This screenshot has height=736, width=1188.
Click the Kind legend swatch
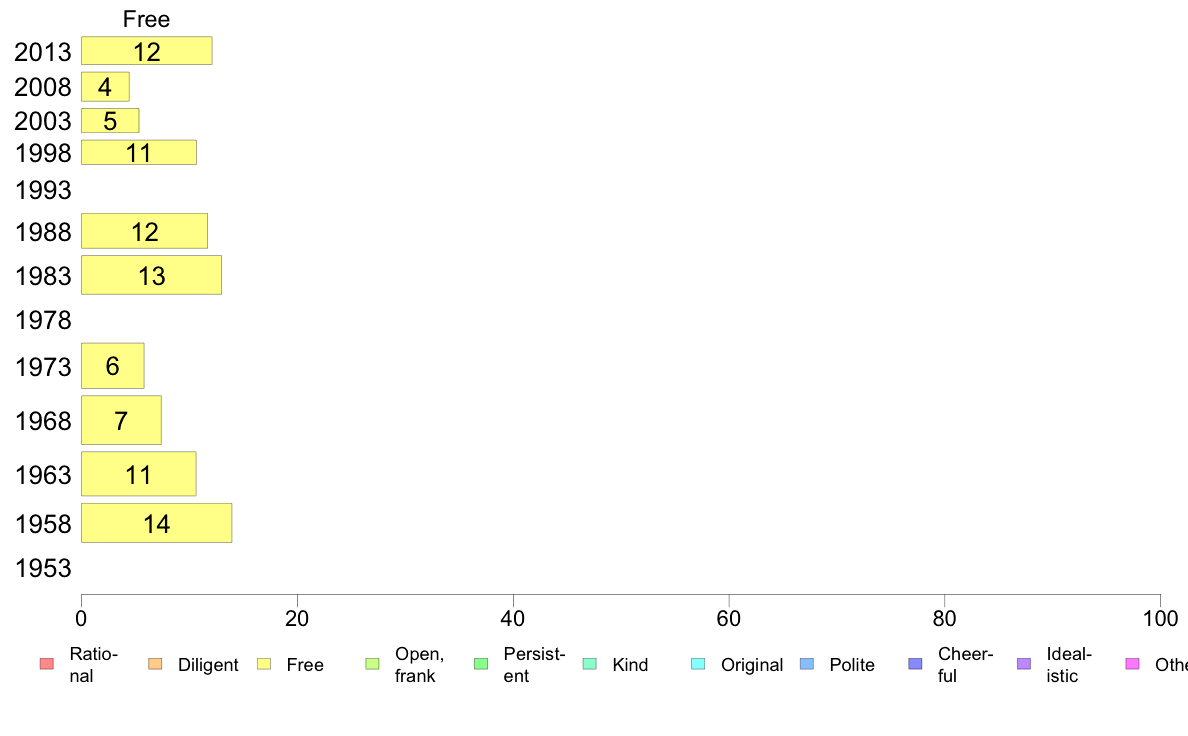coord(589,664)
